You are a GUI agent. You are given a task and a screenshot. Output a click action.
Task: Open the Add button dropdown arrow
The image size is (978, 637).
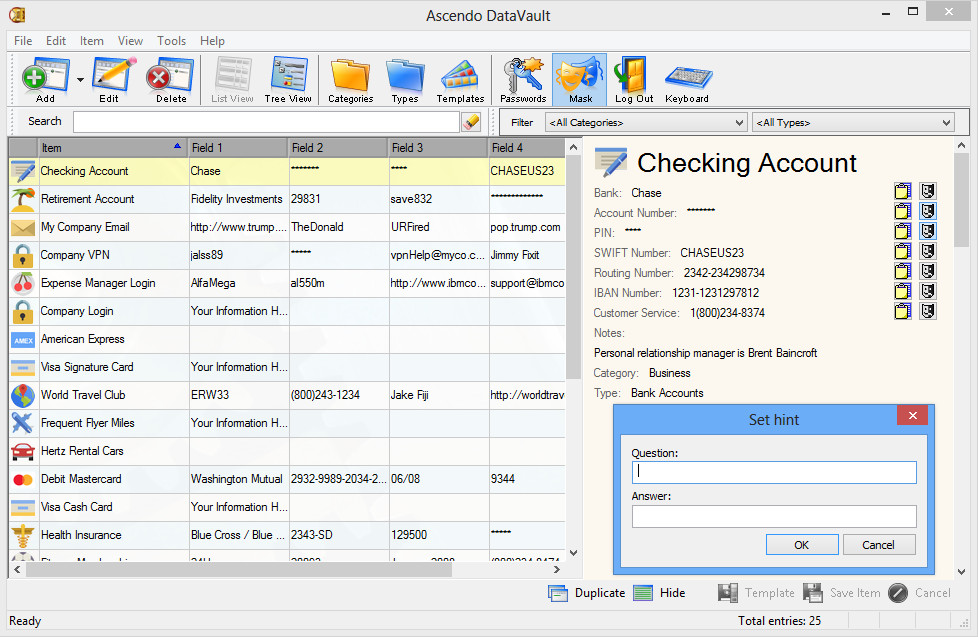click(80, 80)
